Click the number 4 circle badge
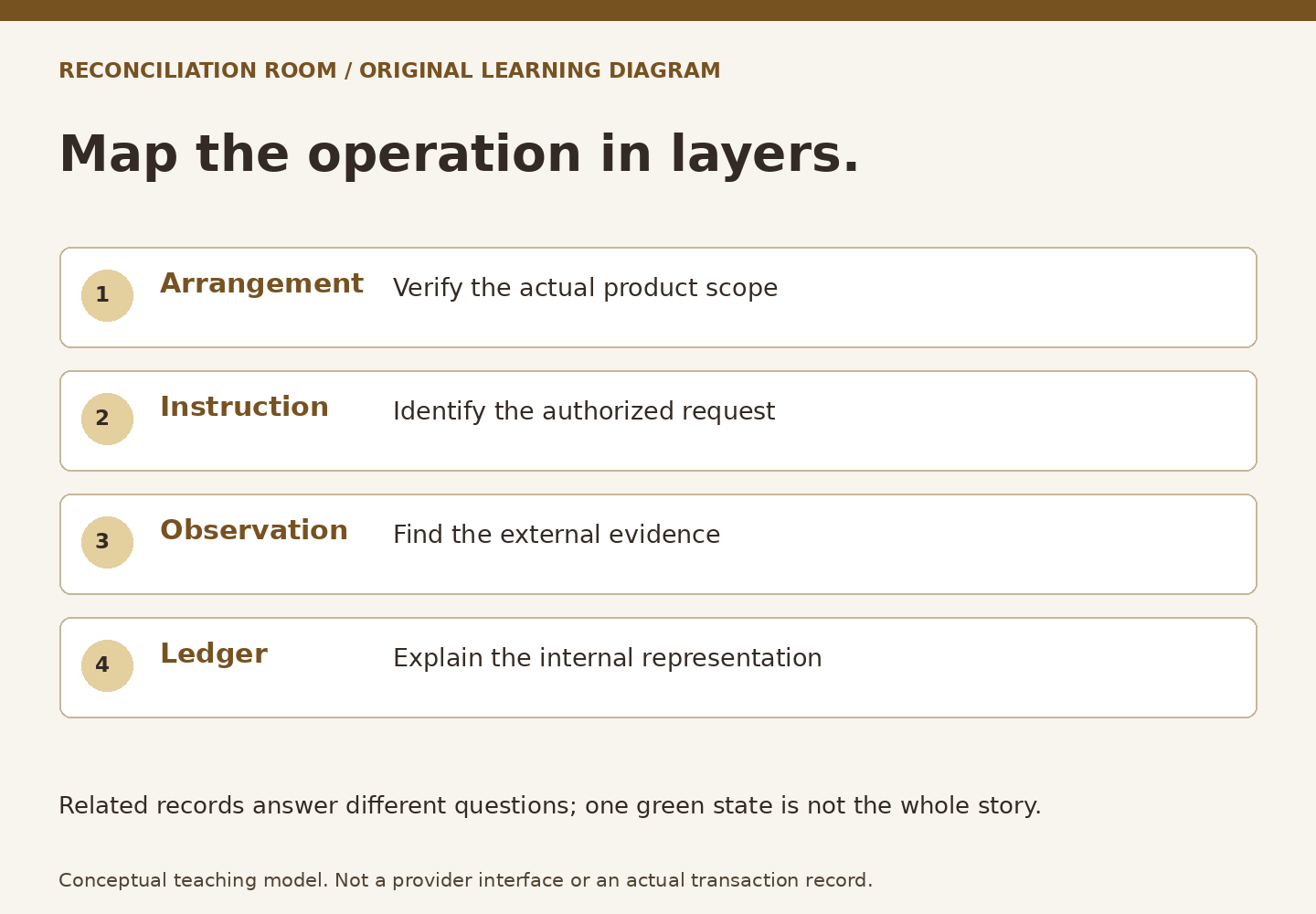 click(107, 665)
